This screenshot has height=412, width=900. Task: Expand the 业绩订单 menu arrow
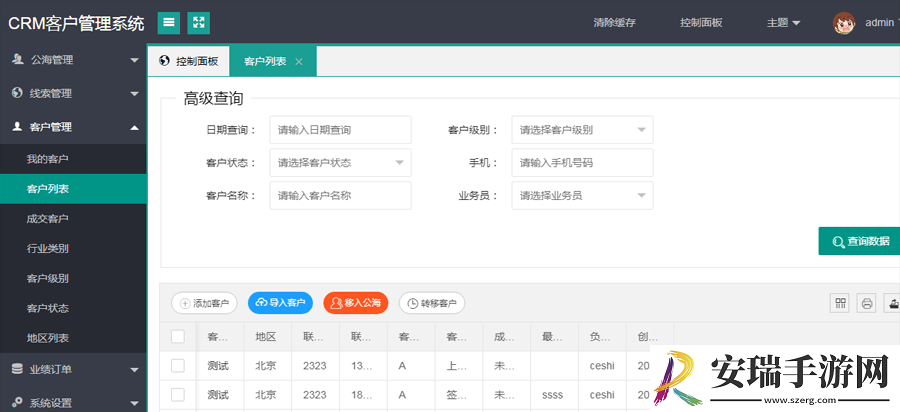coord(134,370)
